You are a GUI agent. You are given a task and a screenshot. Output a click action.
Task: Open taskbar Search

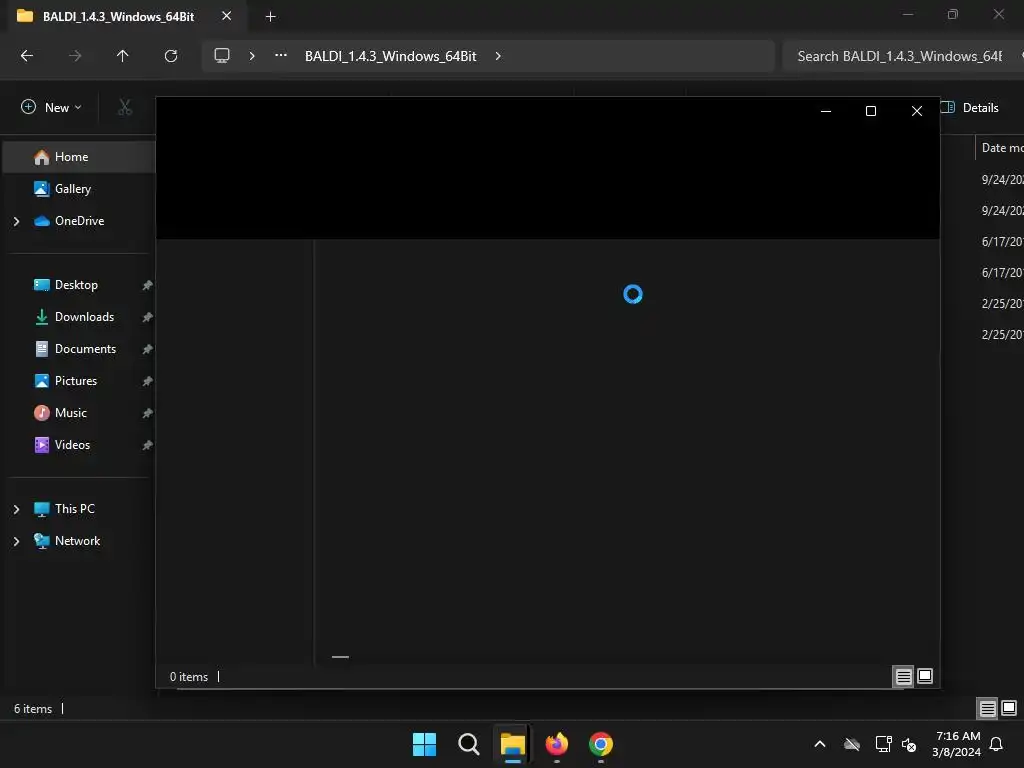click(x=469, y=744)
